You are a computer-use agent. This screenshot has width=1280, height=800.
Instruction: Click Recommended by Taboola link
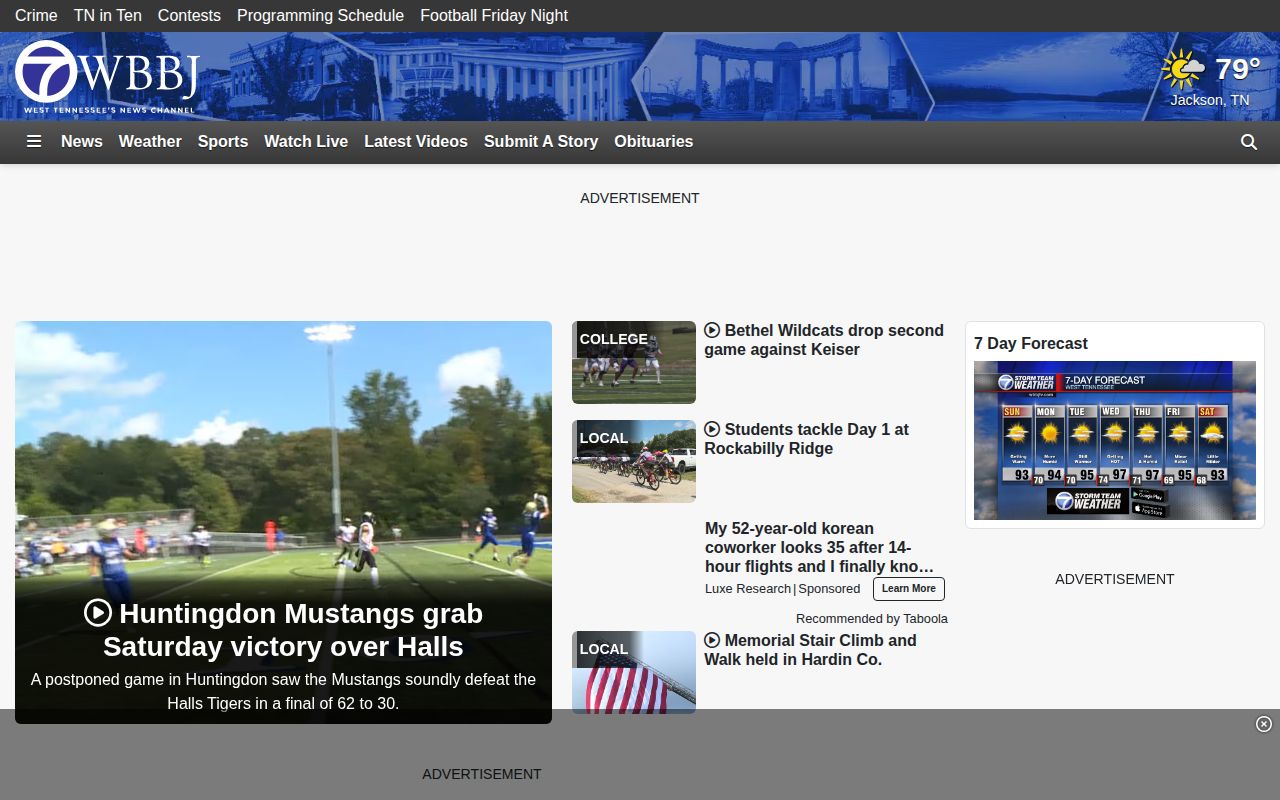click(x=872, y=618)
